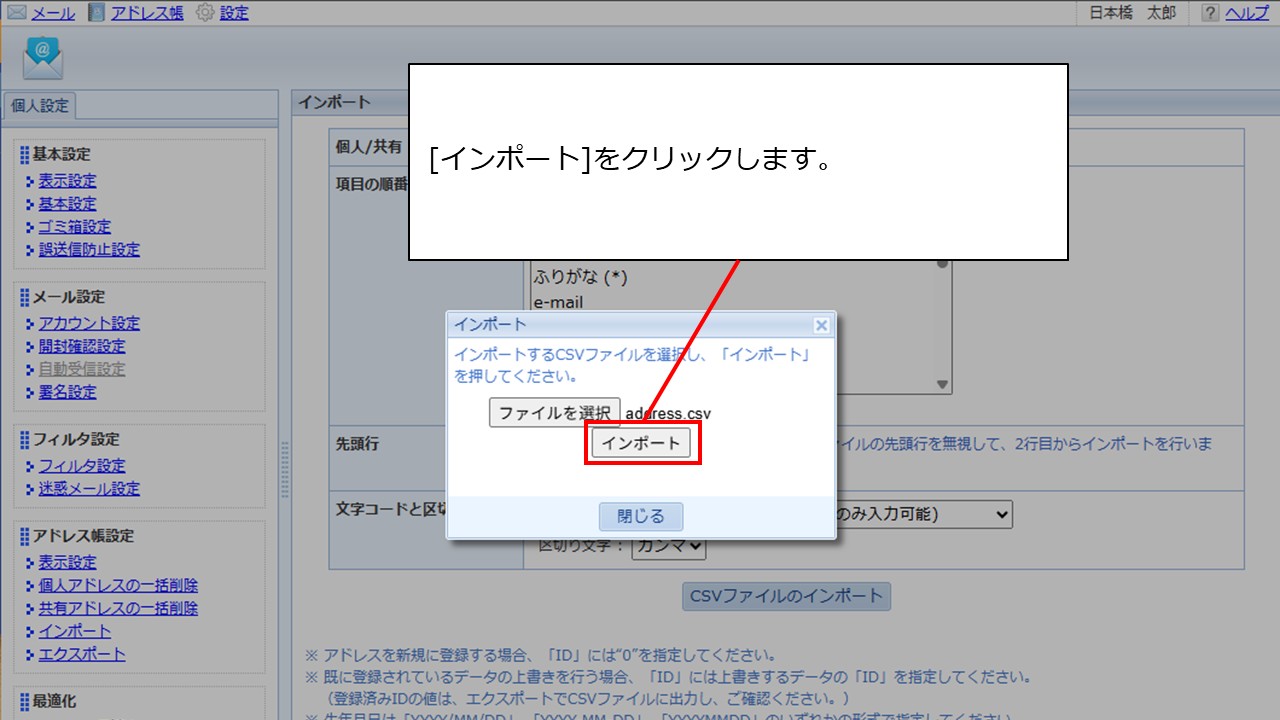1280x720 pixels.
Task: Click the 最適化 section header
Action: tap(54, 701)
